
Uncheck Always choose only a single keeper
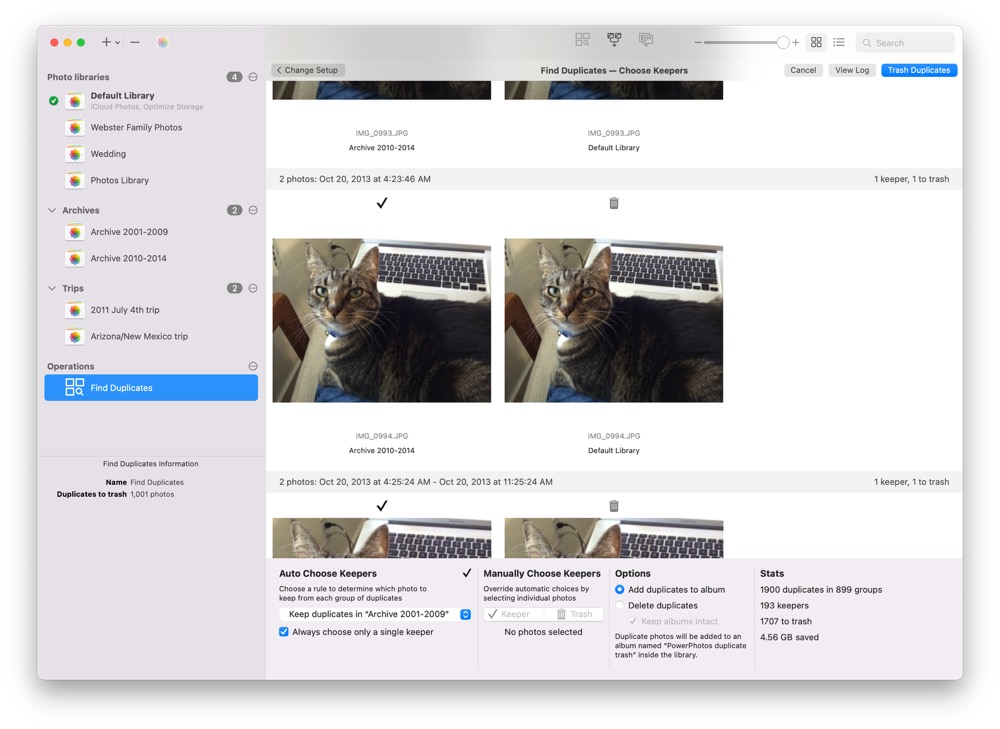pyautogui.click(x=283, y=631)
